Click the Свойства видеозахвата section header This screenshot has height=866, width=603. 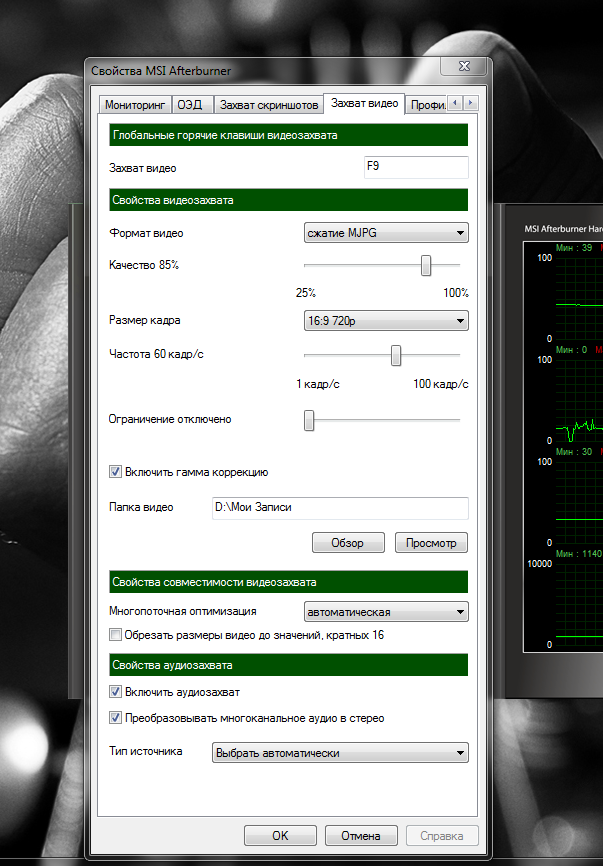pyautogui.click(x=288, y=200)
